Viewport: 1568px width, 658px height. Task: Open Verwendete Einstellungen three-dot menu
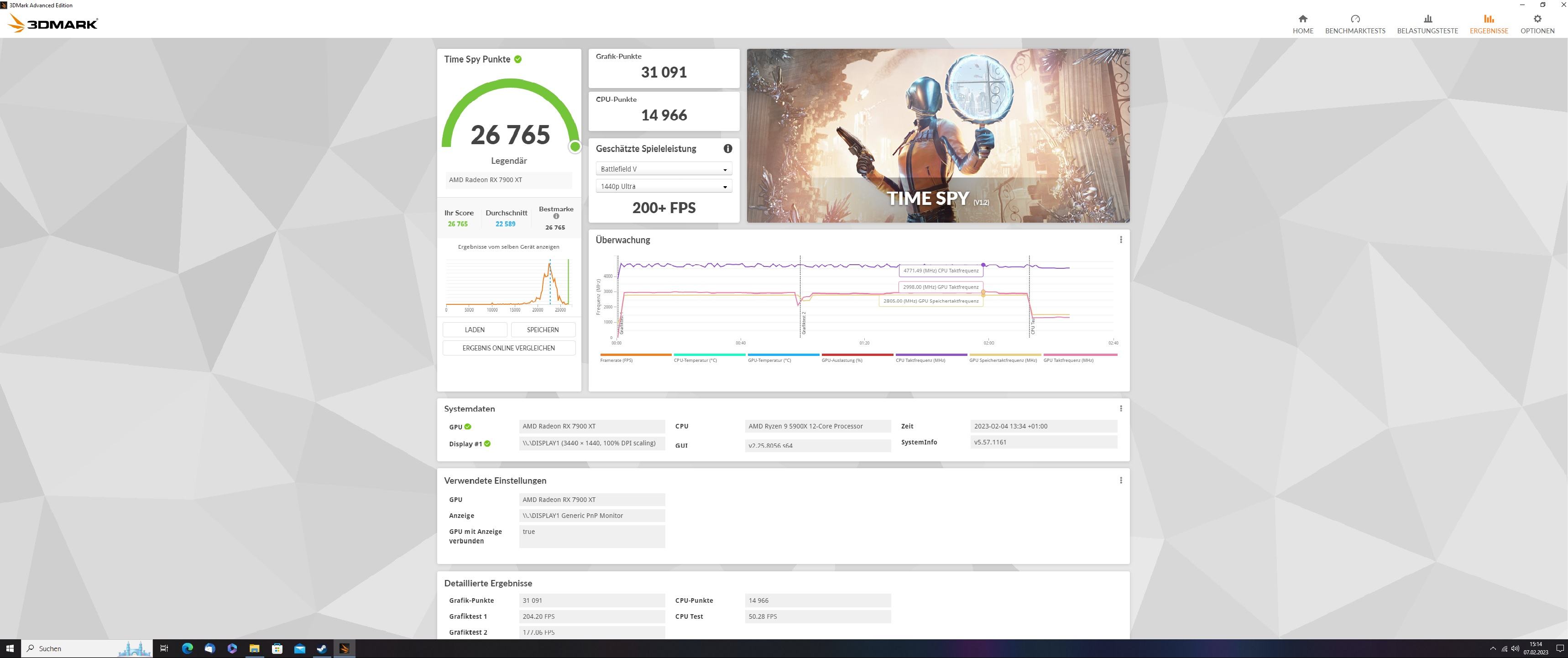(x=1121, y=480)
